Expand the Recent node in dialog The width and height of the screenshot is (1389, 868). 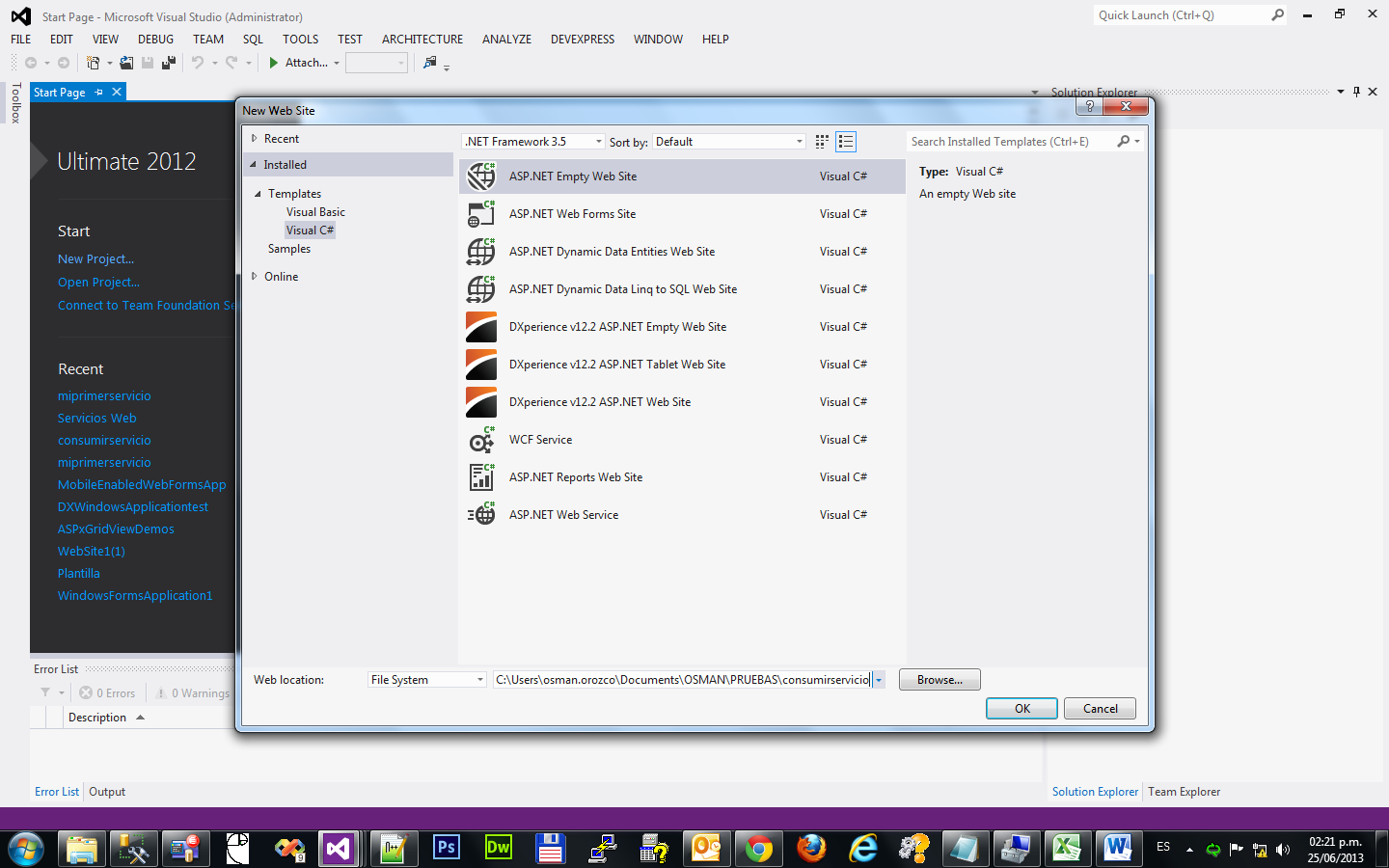[255, 139]
